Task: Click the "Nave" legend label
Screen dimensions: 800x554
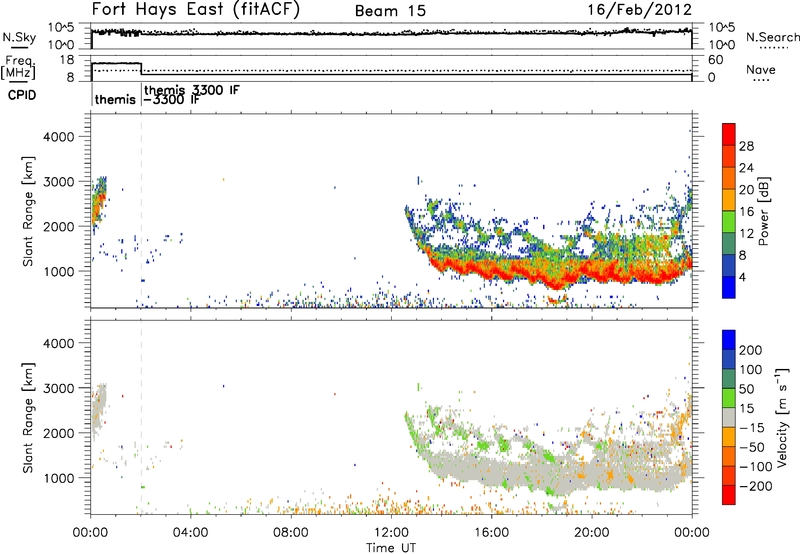Action: tap(761, 69)
